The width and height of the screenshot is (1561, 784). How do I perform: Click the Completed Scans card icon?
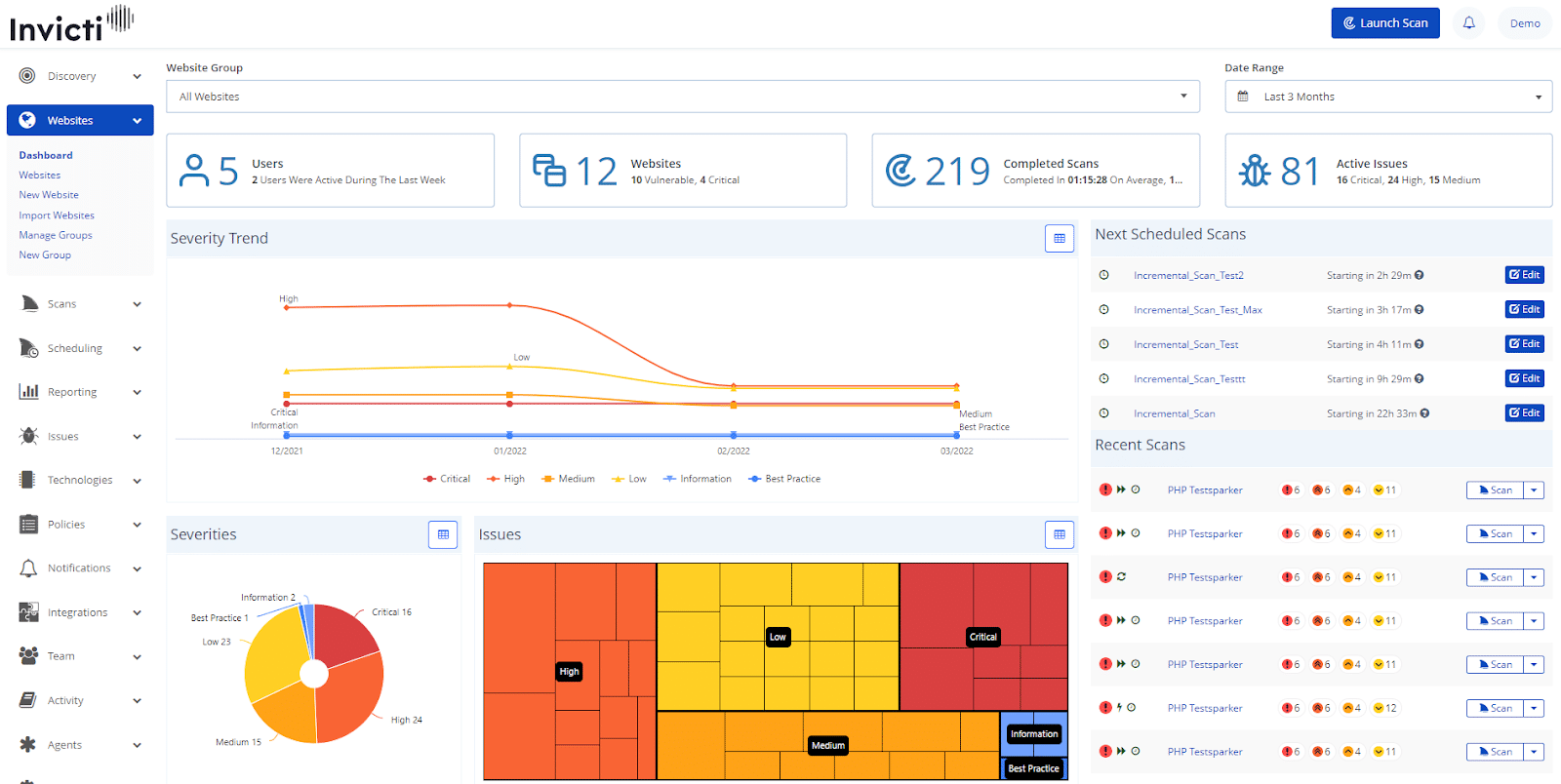(x=901, y=171)
